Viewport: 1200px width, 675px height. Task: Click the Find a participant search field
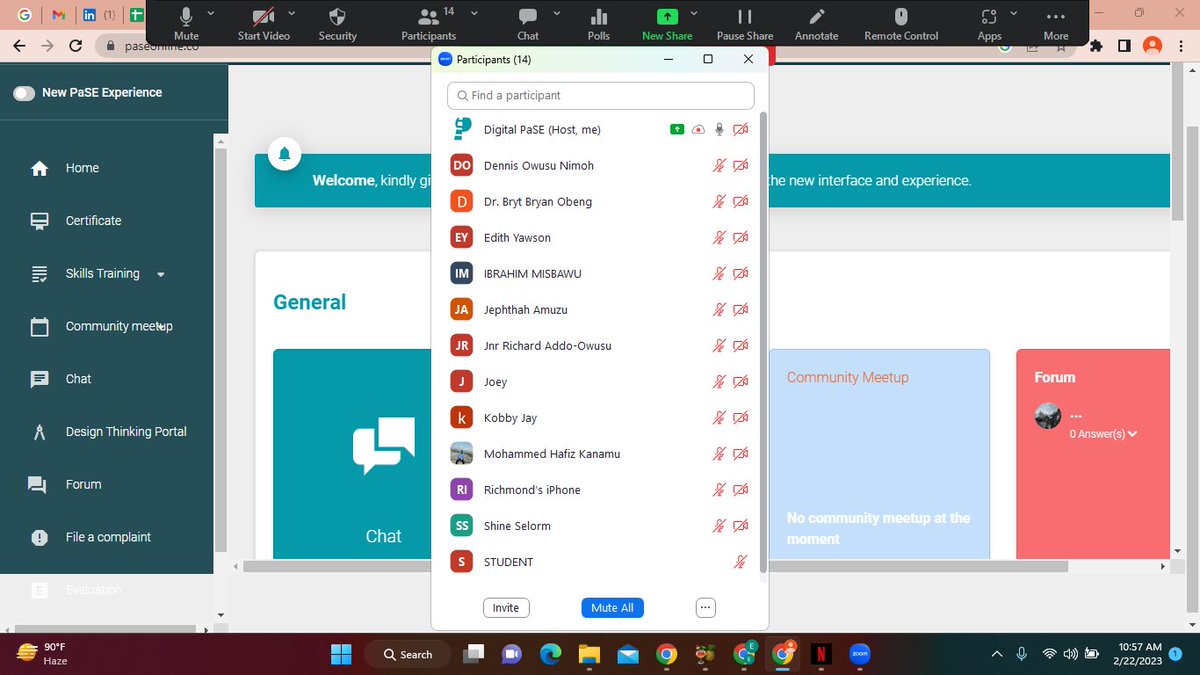click(600, 95)
